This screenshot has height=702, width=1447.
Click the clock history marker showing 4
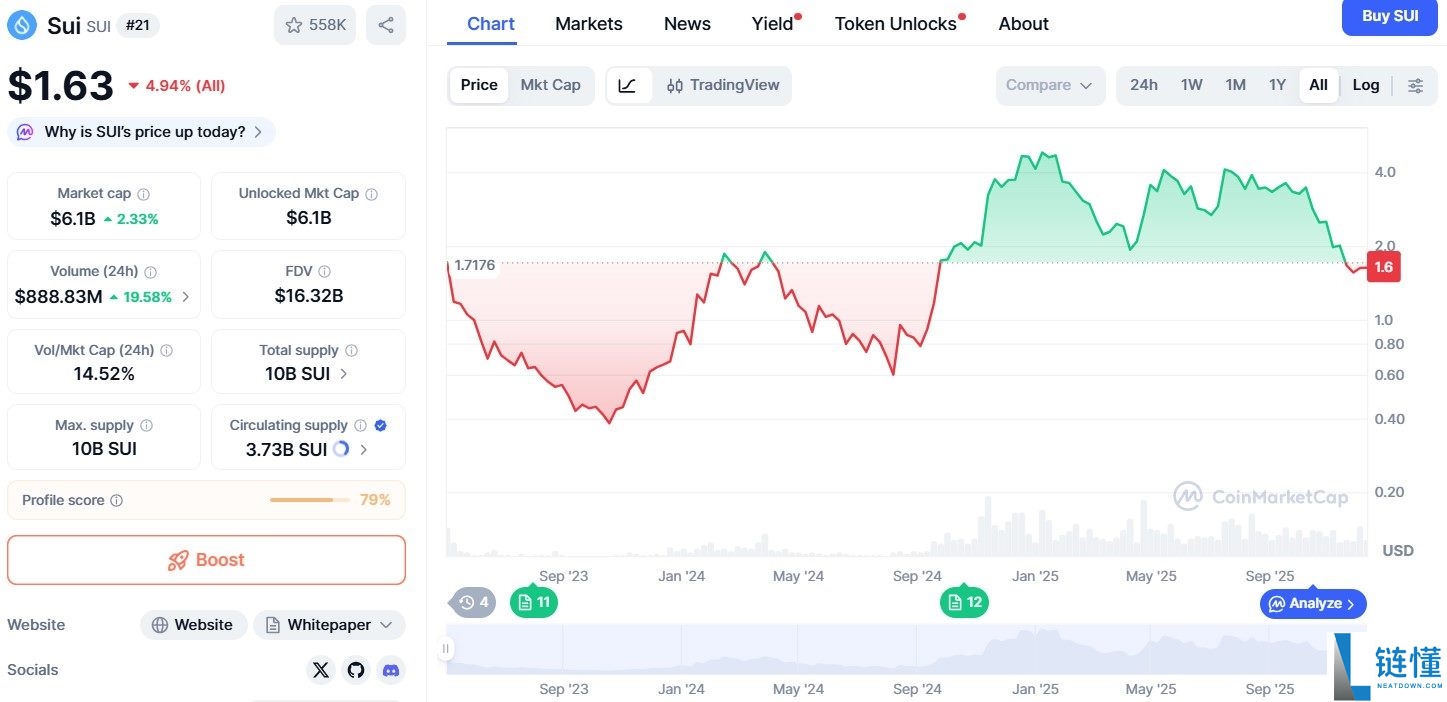pyautogui.click(x=471, y=602)
